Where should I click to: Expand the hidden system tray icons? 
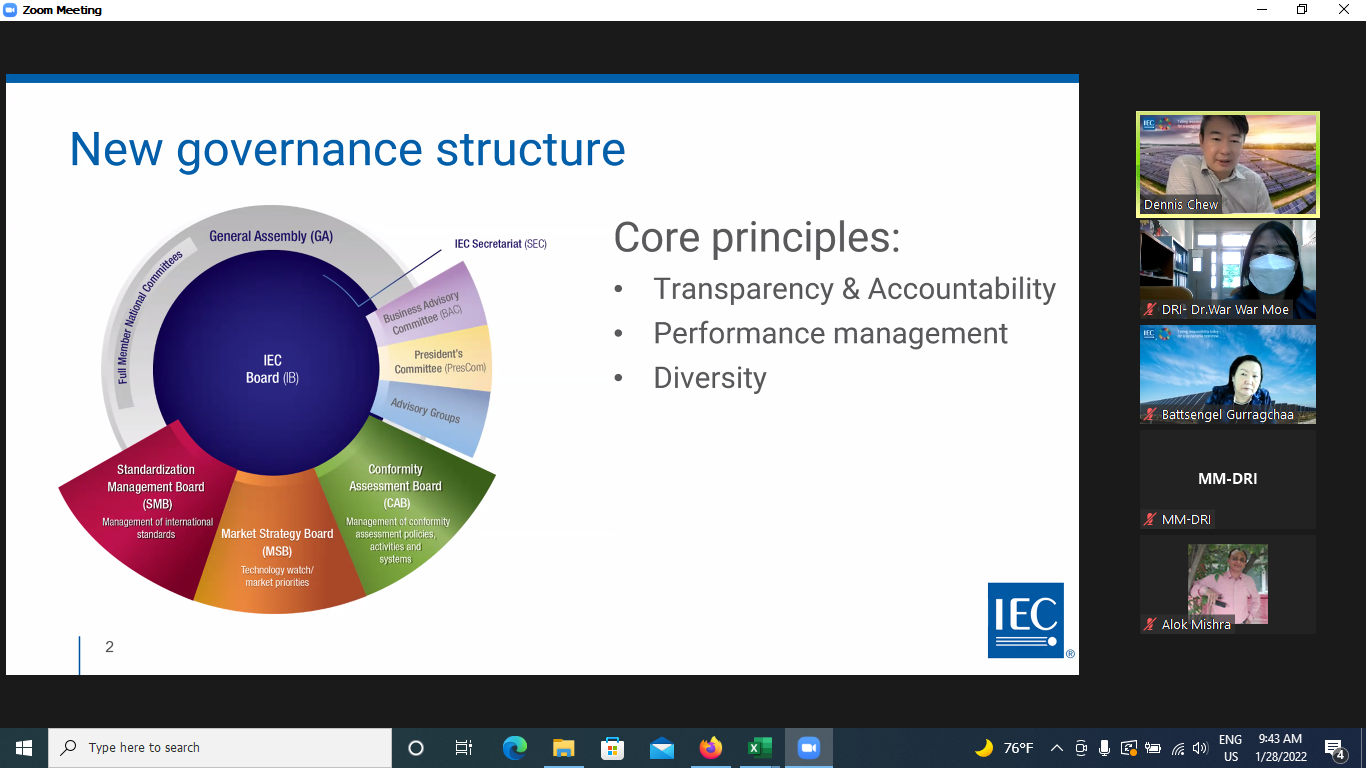[x=1056, y=747]
